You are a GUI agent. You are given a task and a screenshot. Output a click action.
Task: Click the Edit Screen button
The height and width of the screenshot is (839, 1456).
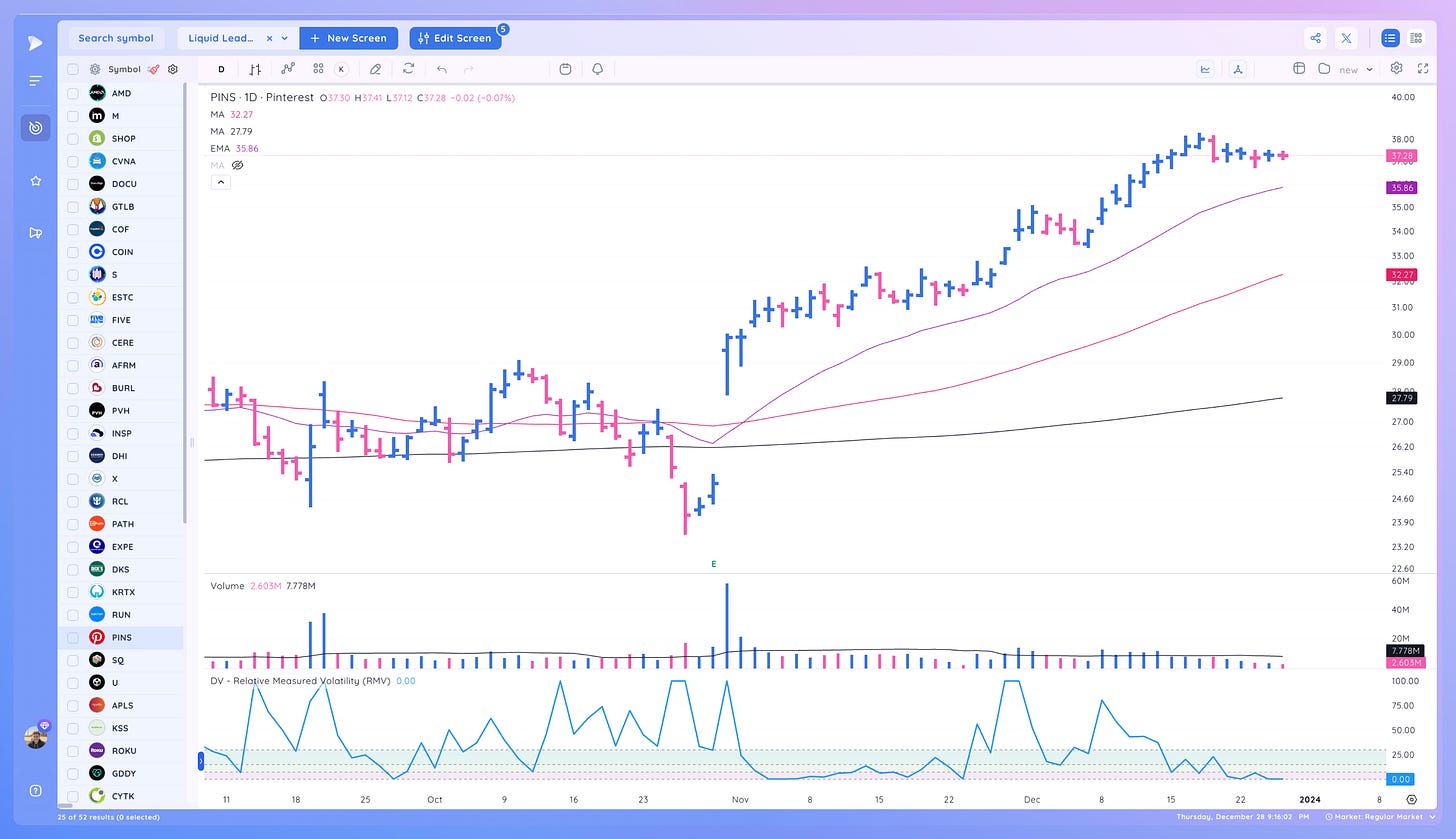tap(454, 38)
